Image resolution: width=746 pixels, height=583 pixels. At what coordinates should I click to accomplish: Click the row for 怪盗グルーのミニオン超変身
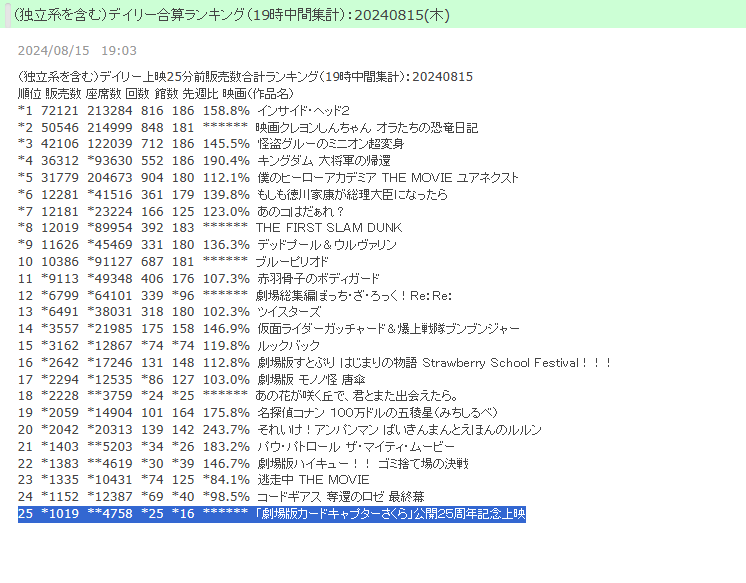[211, 144]
